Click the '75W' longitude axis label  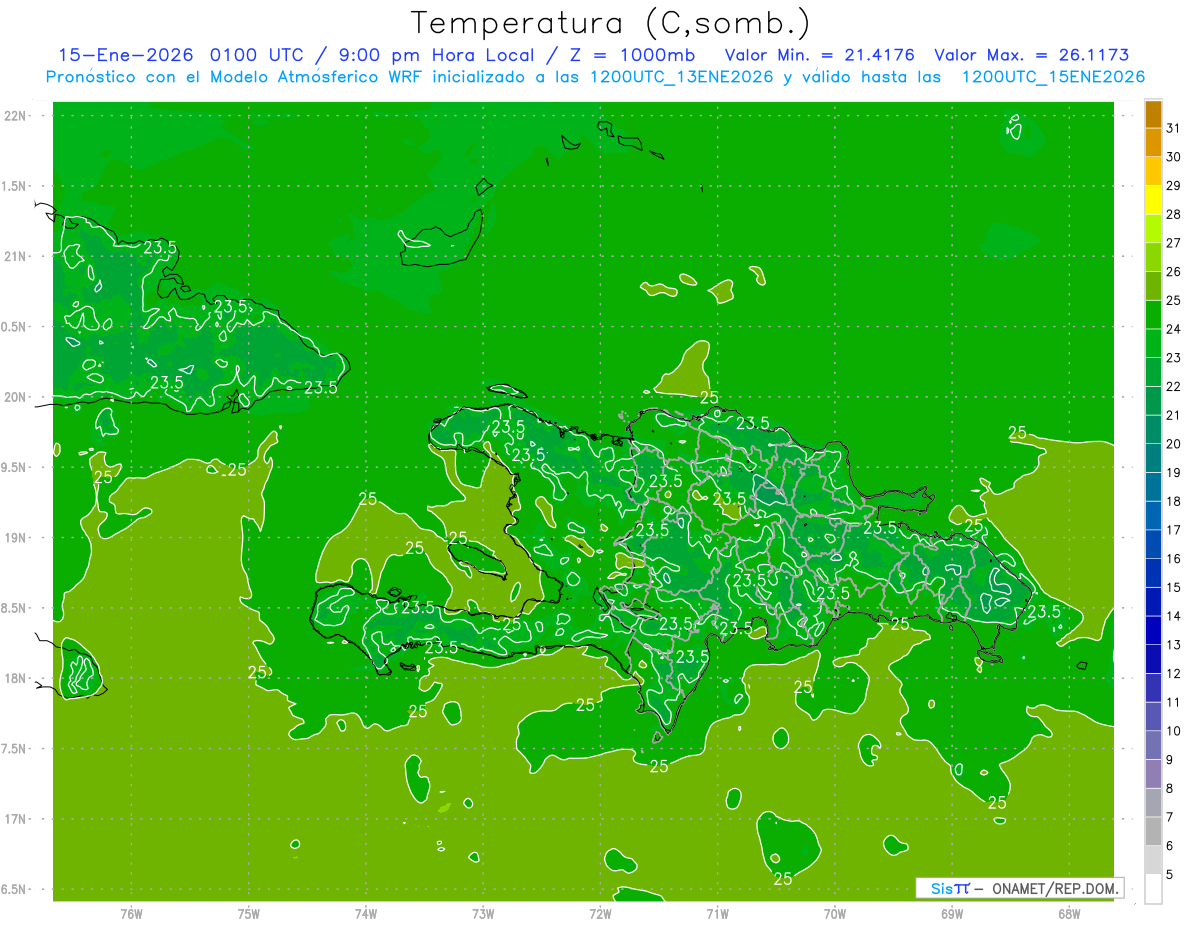pyautogui.click(x=249, y=914)
